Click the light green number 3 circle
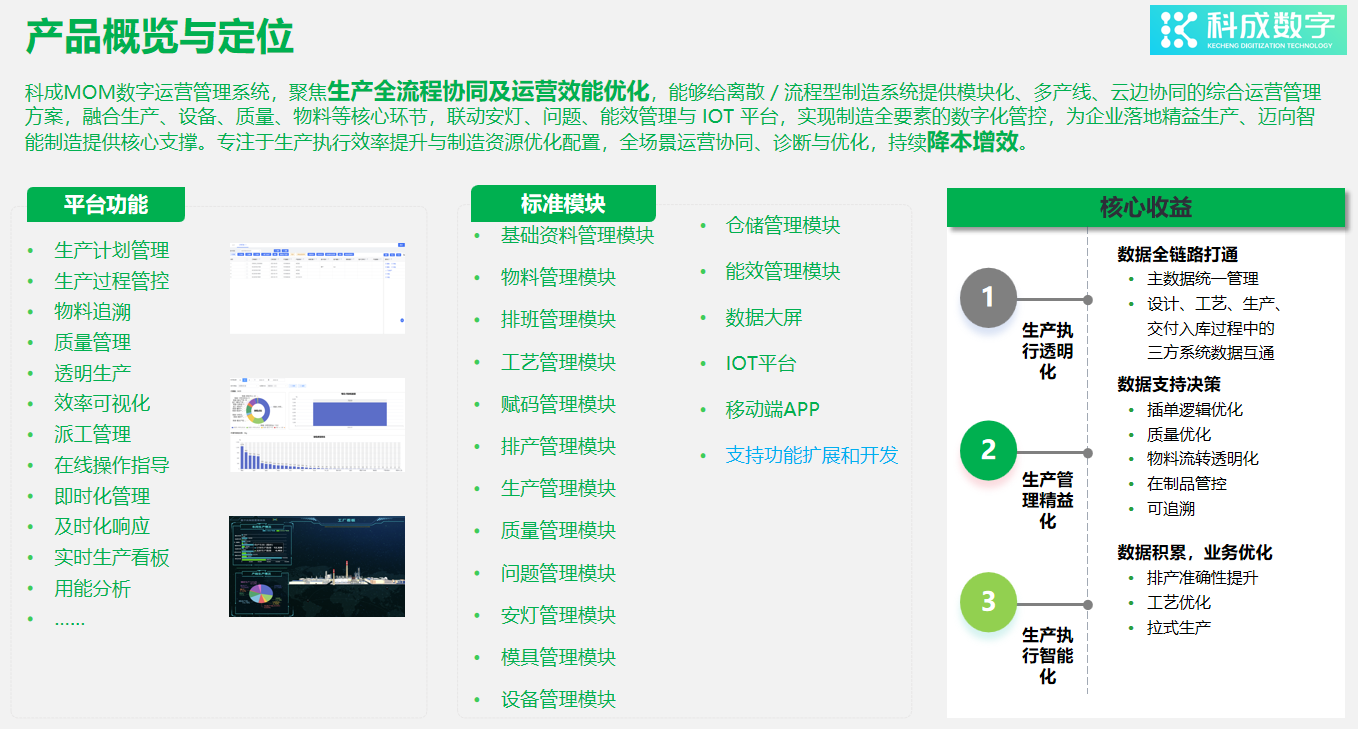 (x=988, y=602)
